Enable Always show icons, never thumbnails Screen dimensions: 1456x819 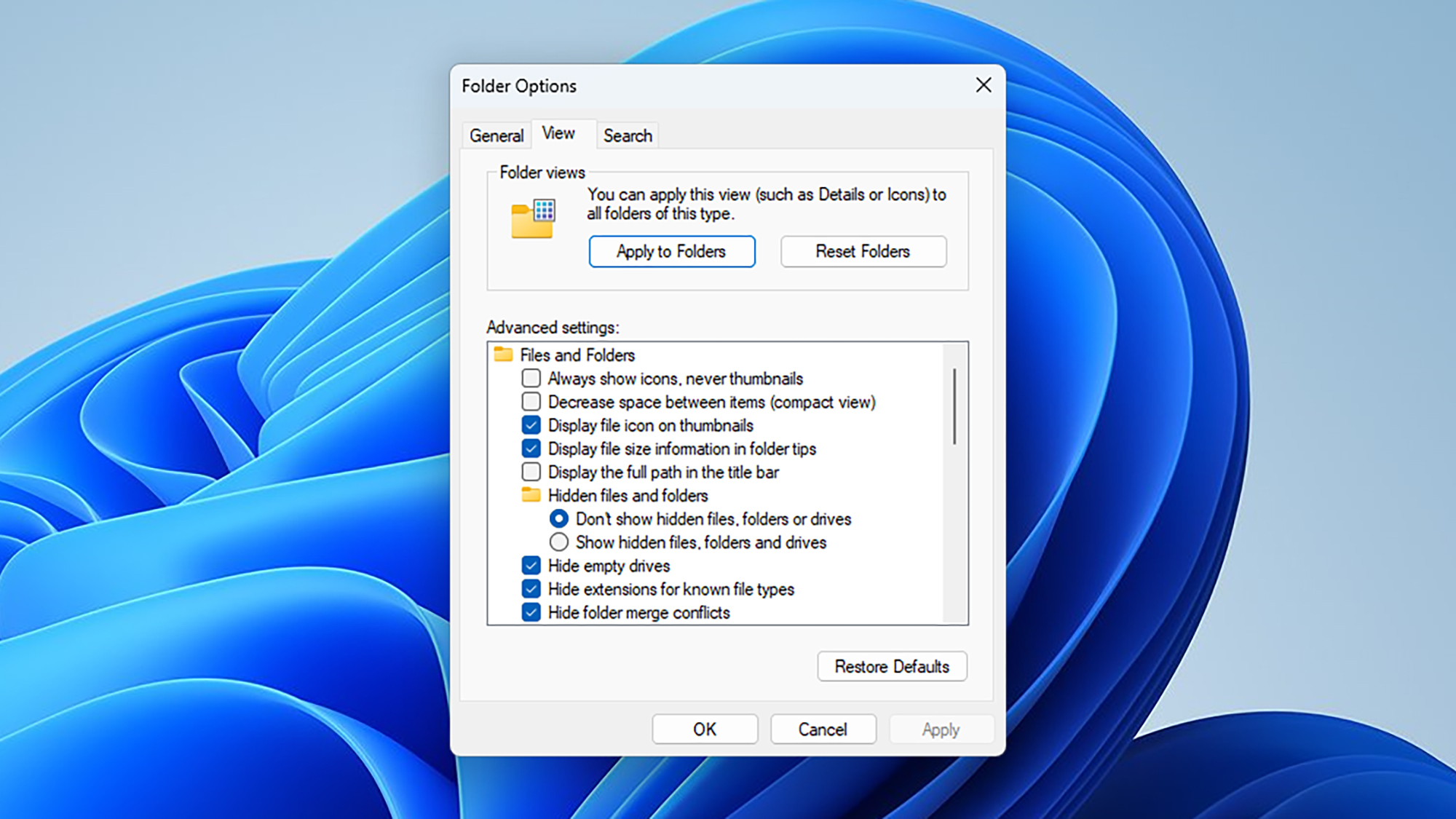pos(531,378)
